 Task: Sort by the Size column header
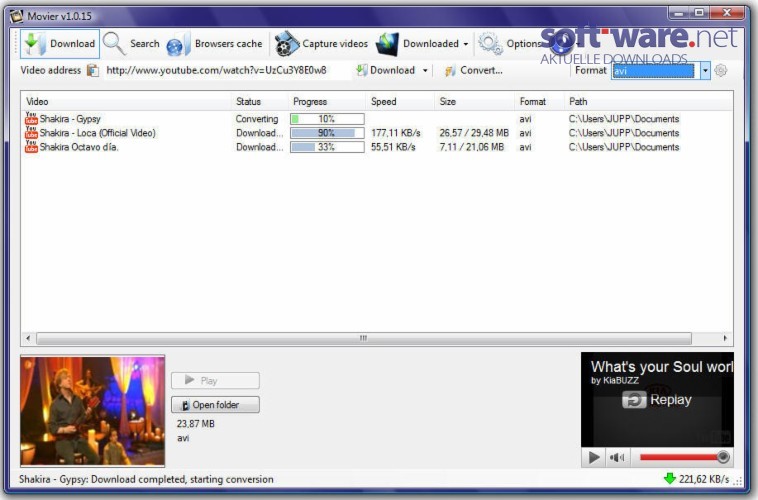475,102
